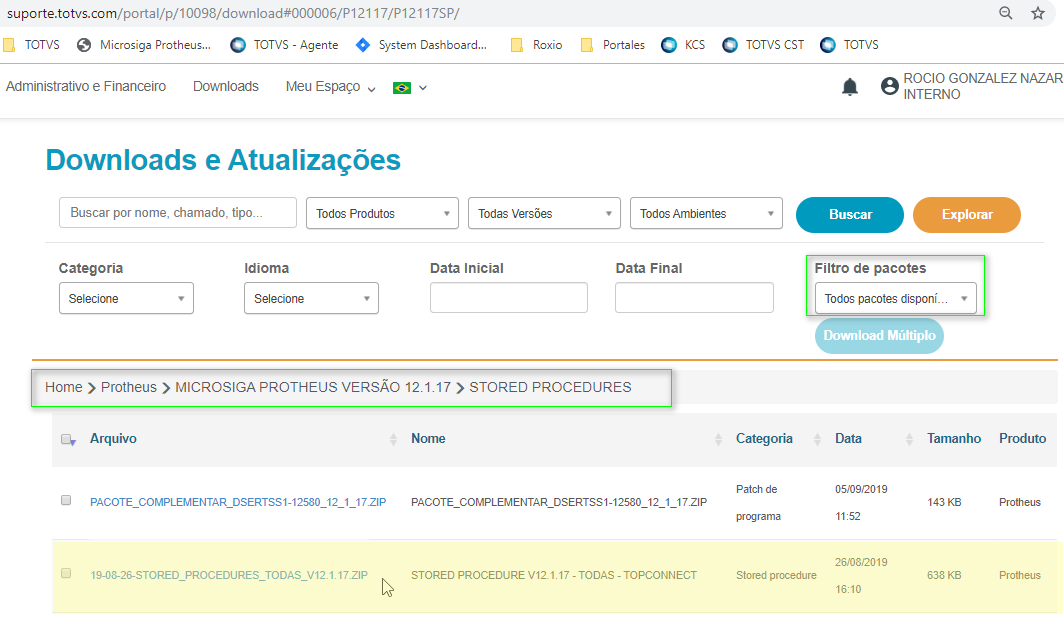
Task: Open the last TOTVS bookmark in bar
Action: click(850, 45)
